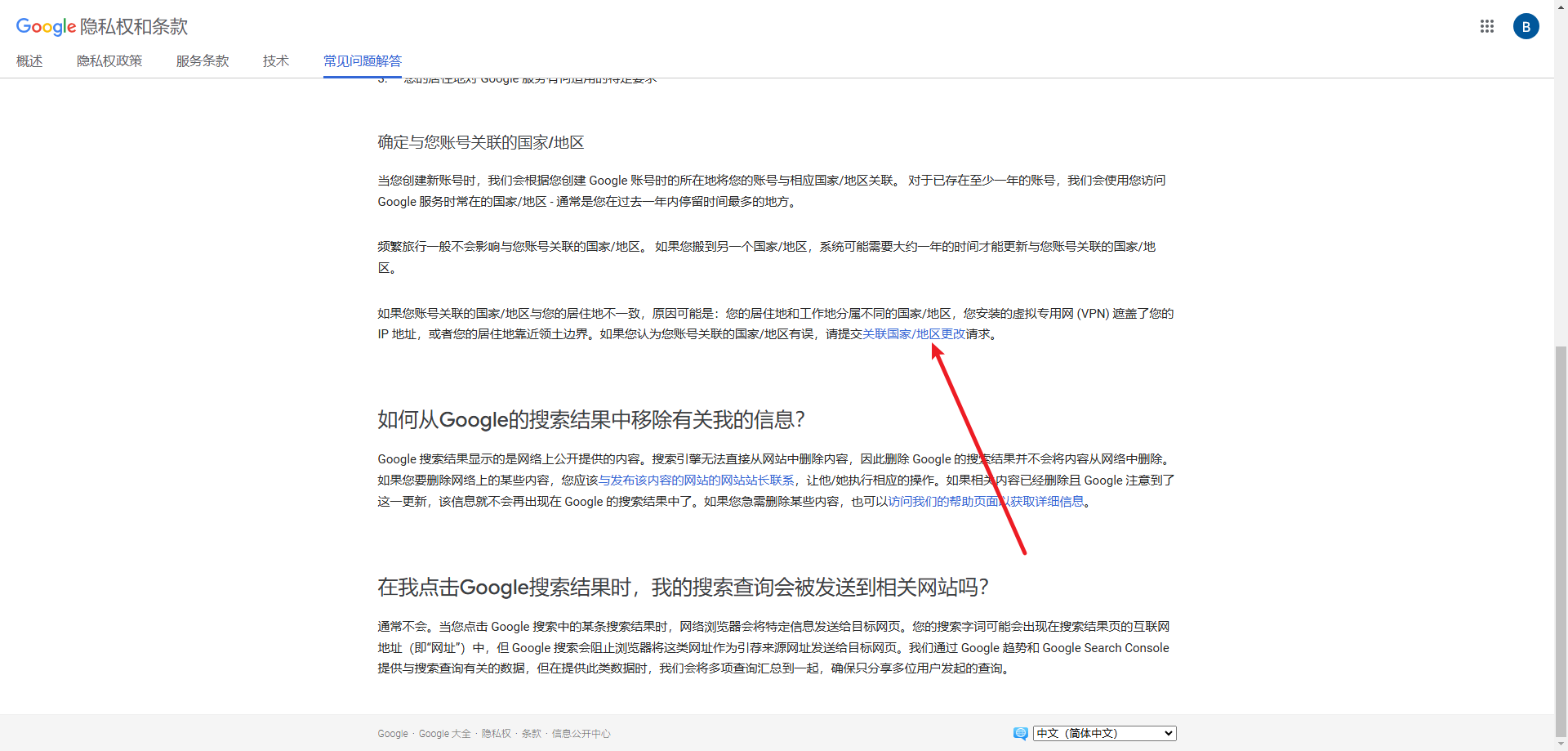Click the Google logo in header
The image size is (1568, 751).
point(46,26)
